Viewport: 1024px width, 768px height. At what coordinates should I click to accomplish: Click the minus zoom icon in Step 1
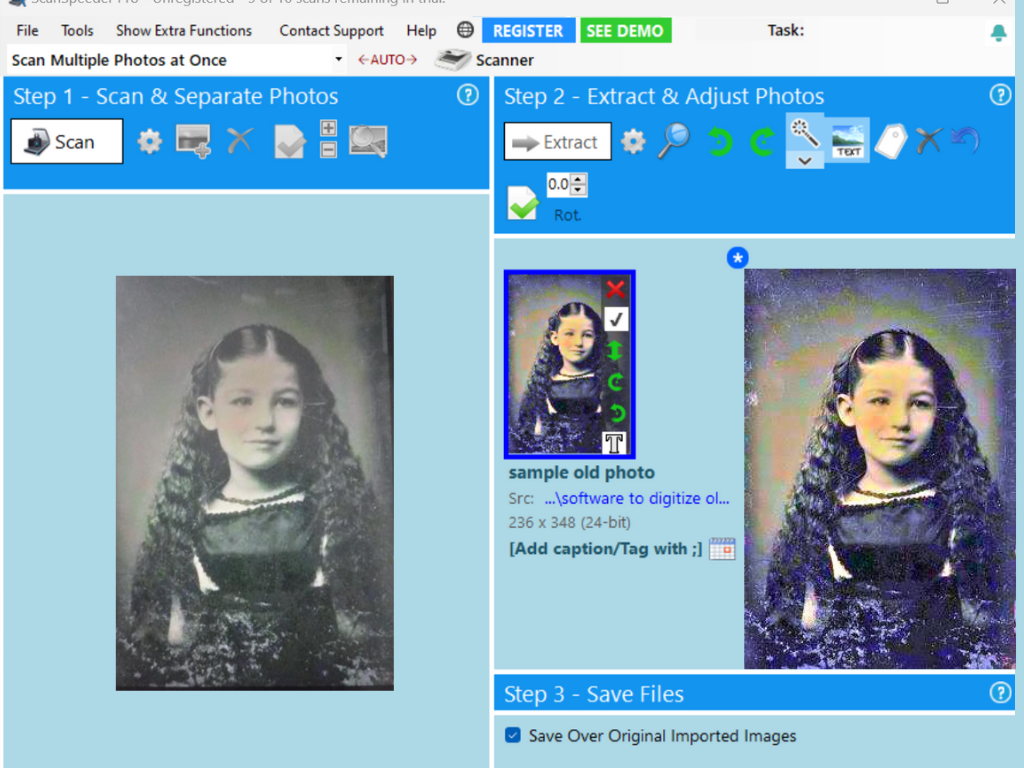tap(328, 150)
